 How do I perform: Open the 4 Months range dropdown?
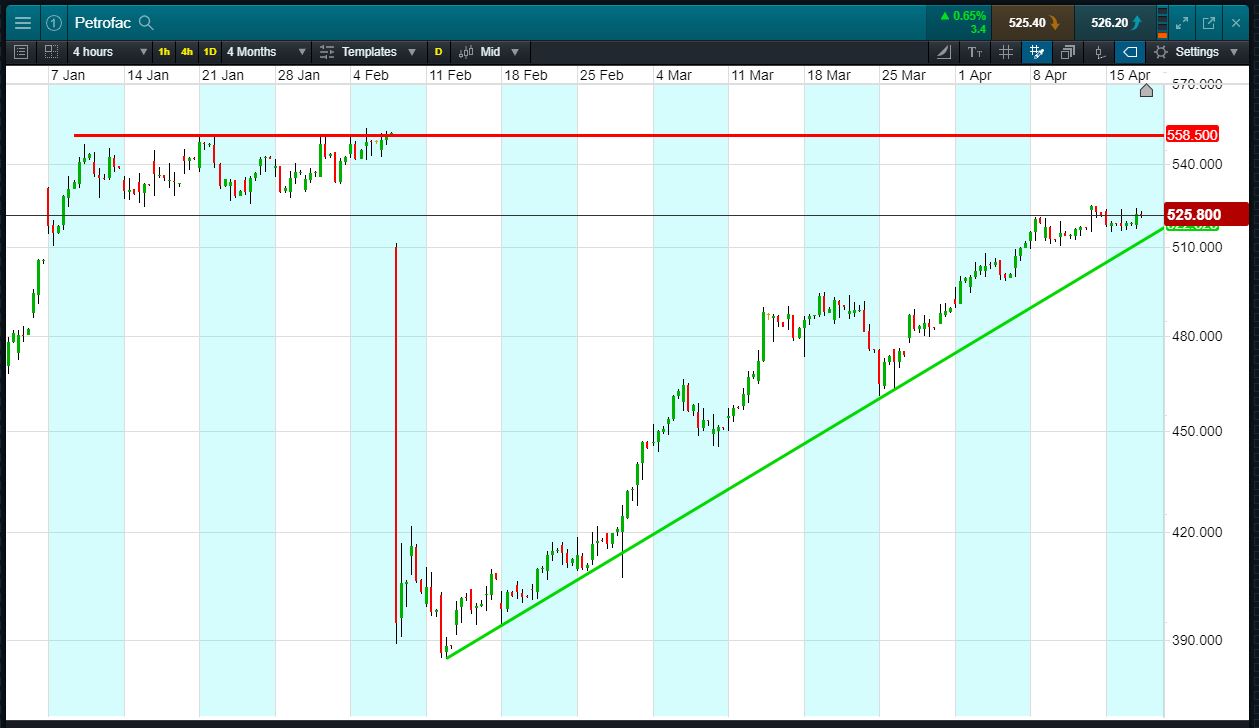[x=266, y=52]
